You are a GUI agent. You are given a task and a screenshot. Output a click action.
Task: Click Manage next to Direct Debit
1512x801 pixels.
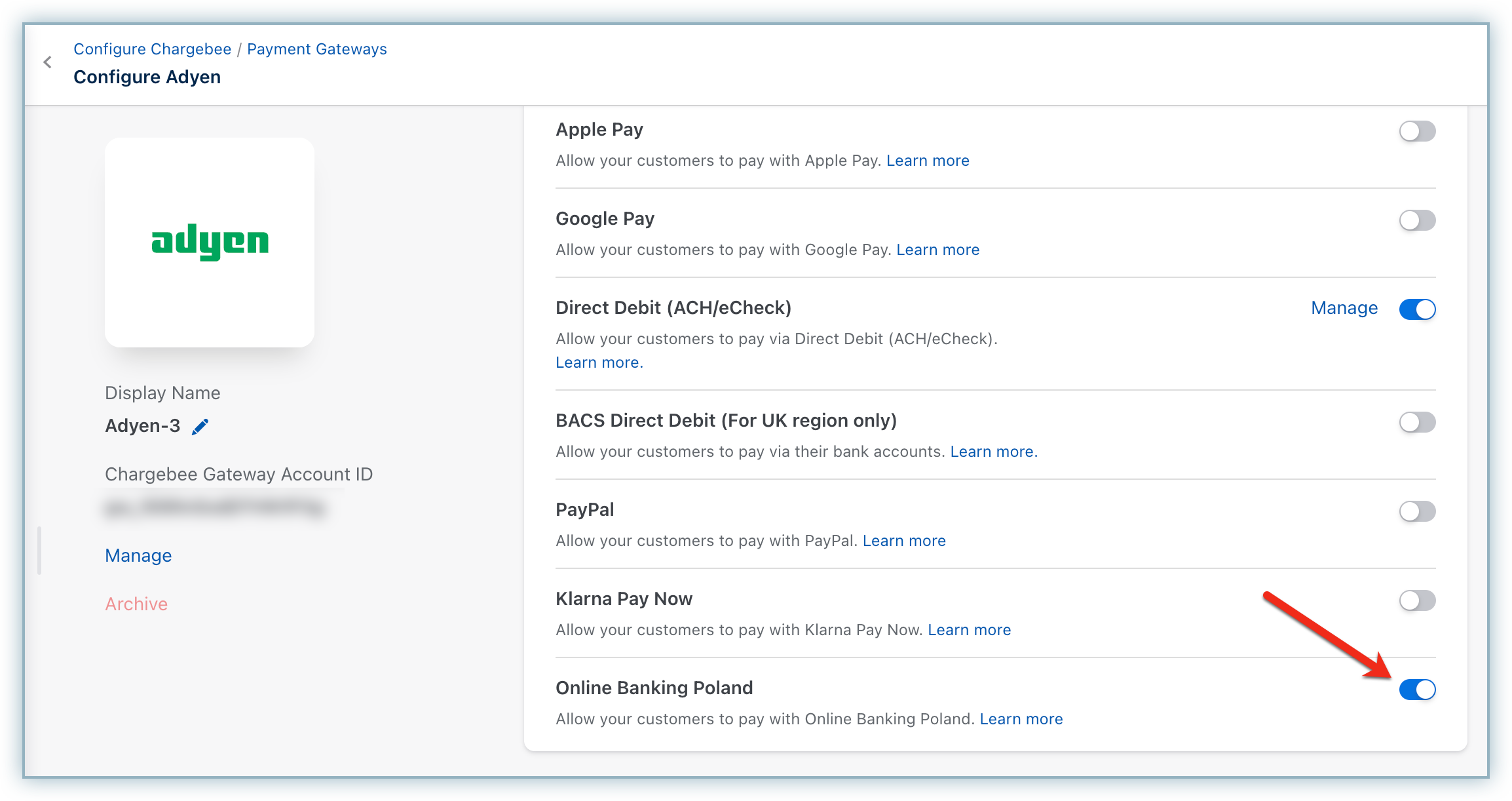[1344, 308]
